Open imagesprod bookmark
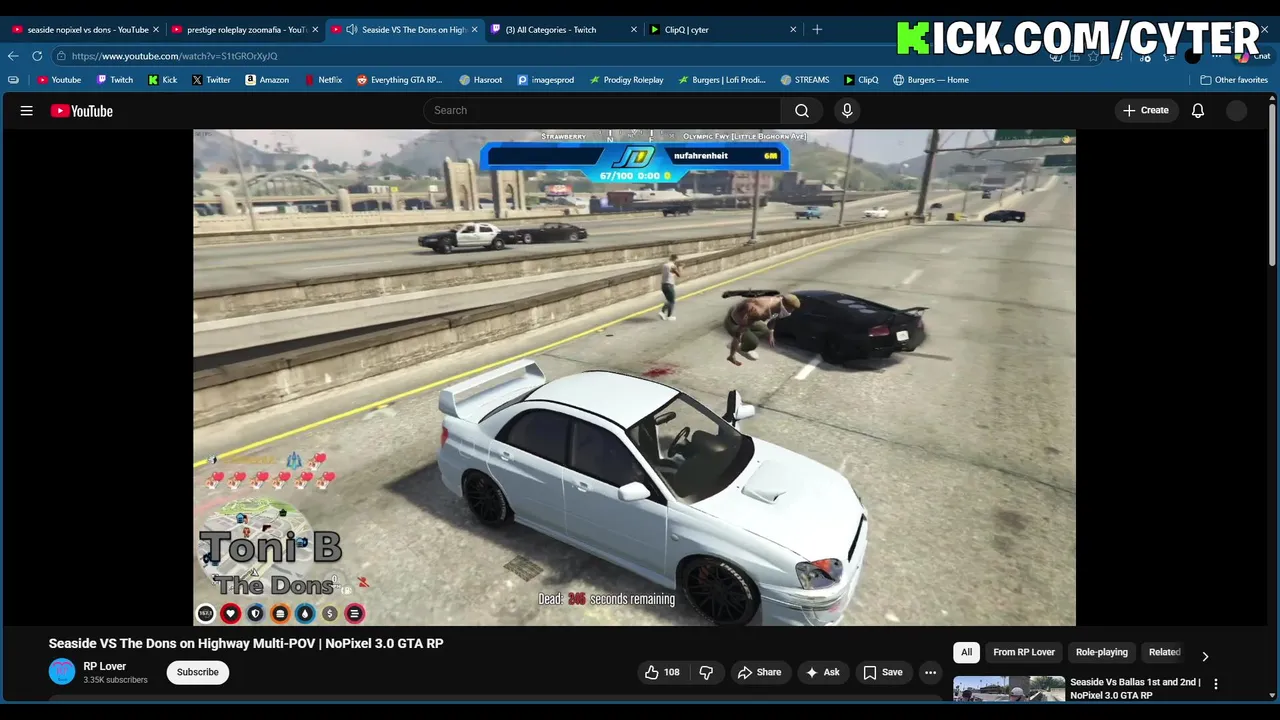Viewport: 1280px width, 720px height. coord(546,80)
